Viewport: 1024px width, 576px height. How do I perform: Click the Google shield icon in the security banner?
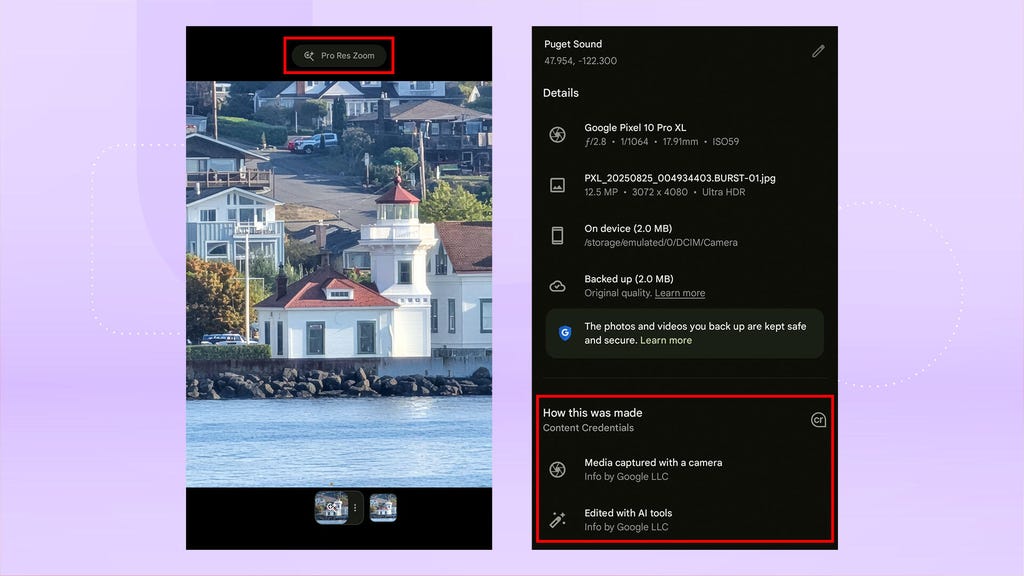(565, 333)
